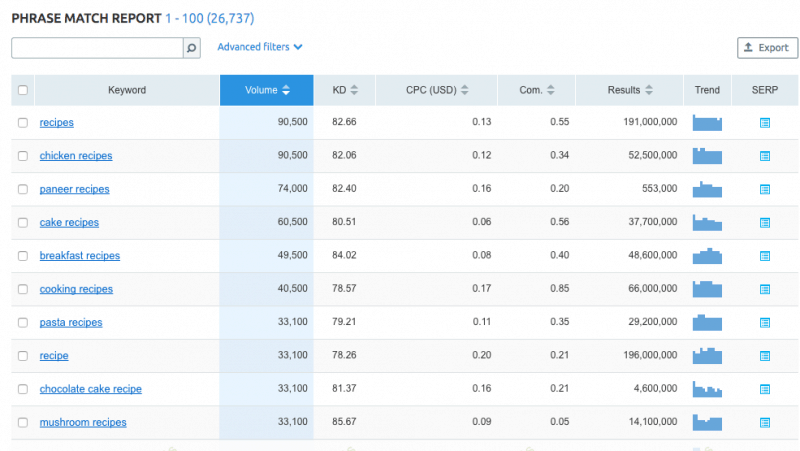Viewport: 800px width, 451px height.
Task: Sort table by KD column
Action: coord(345,90)
